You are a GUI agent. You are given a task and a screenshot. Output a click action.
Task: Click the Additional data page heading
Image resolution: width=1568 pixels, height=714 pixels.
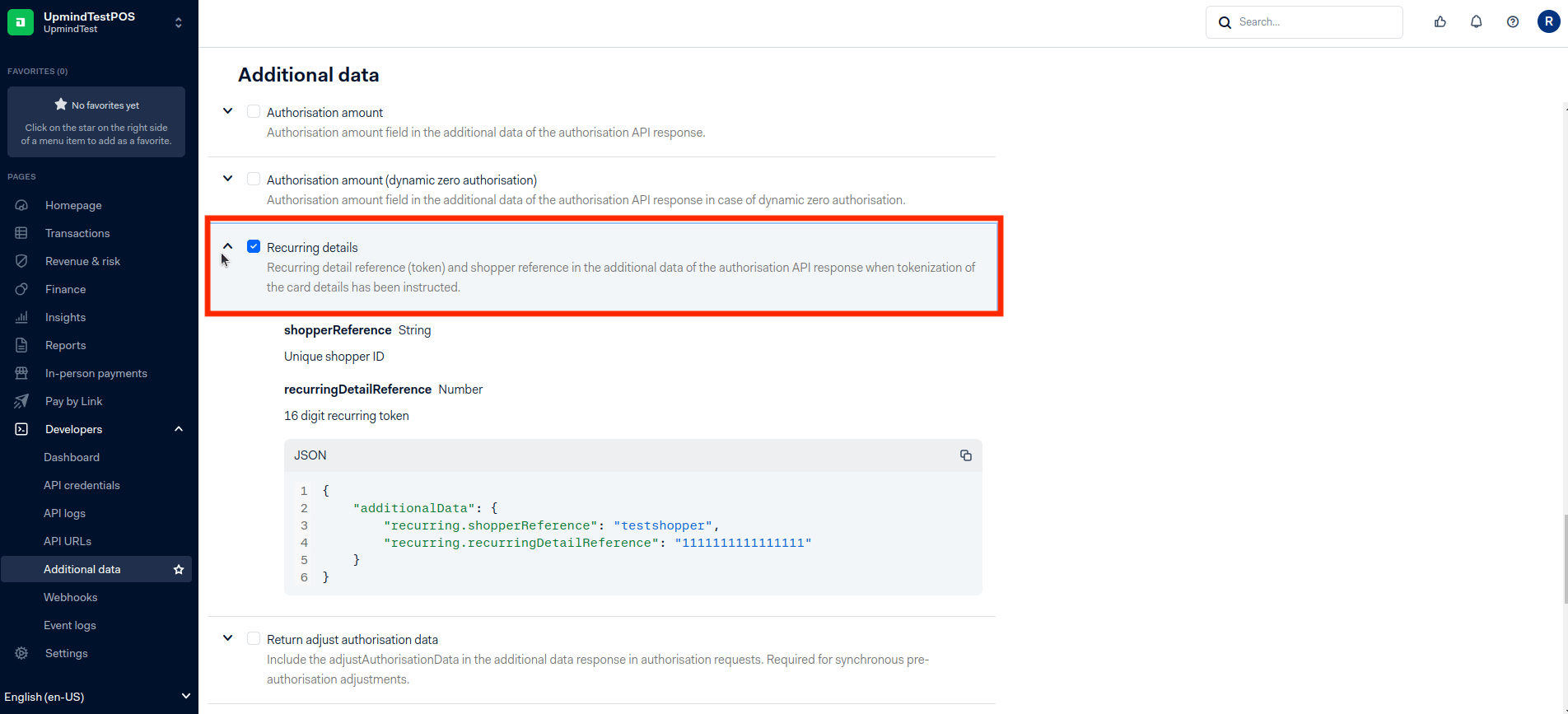[309, 75]
